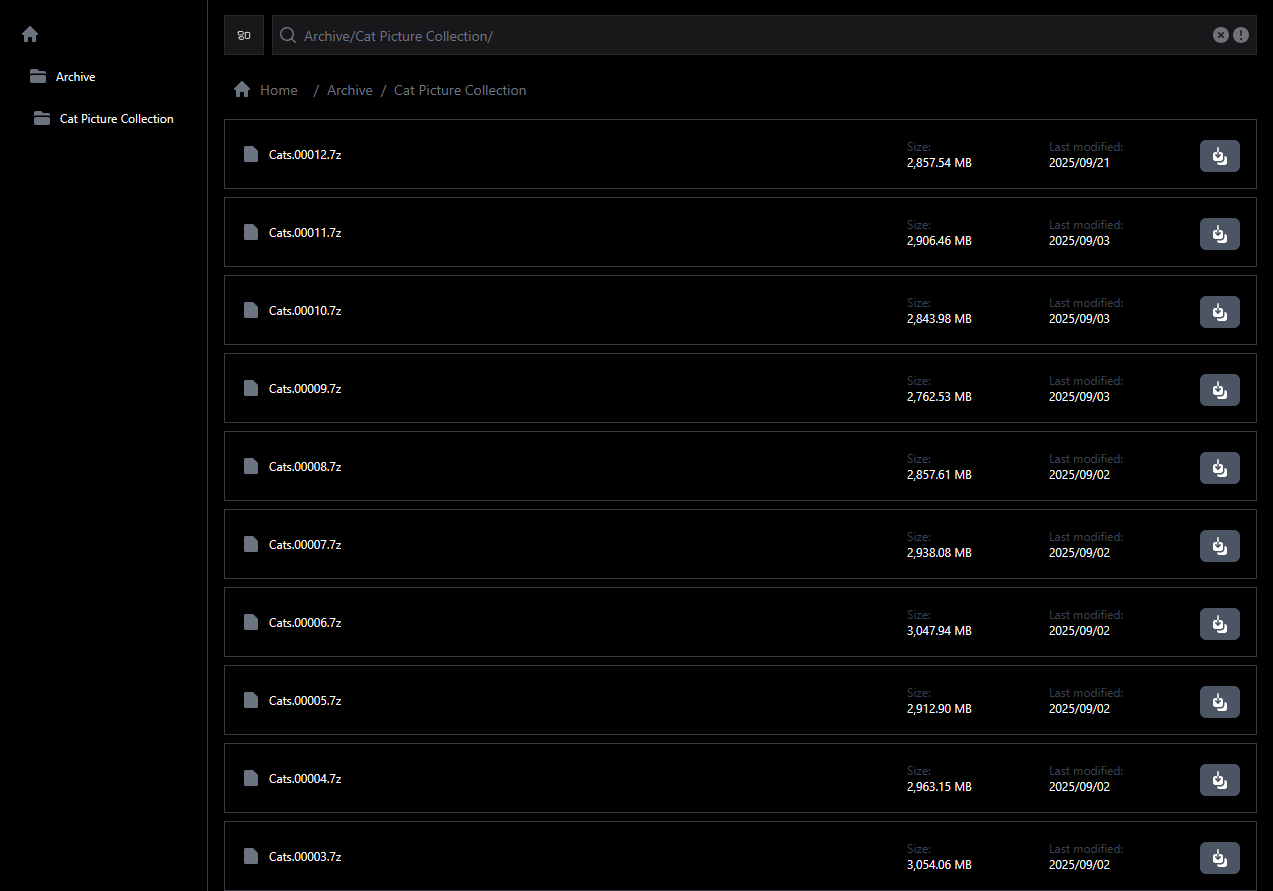Click Cat Picture Collection breadcrumb item
The height and width of the screenshot is (891, 1273).
click(460, 90)
